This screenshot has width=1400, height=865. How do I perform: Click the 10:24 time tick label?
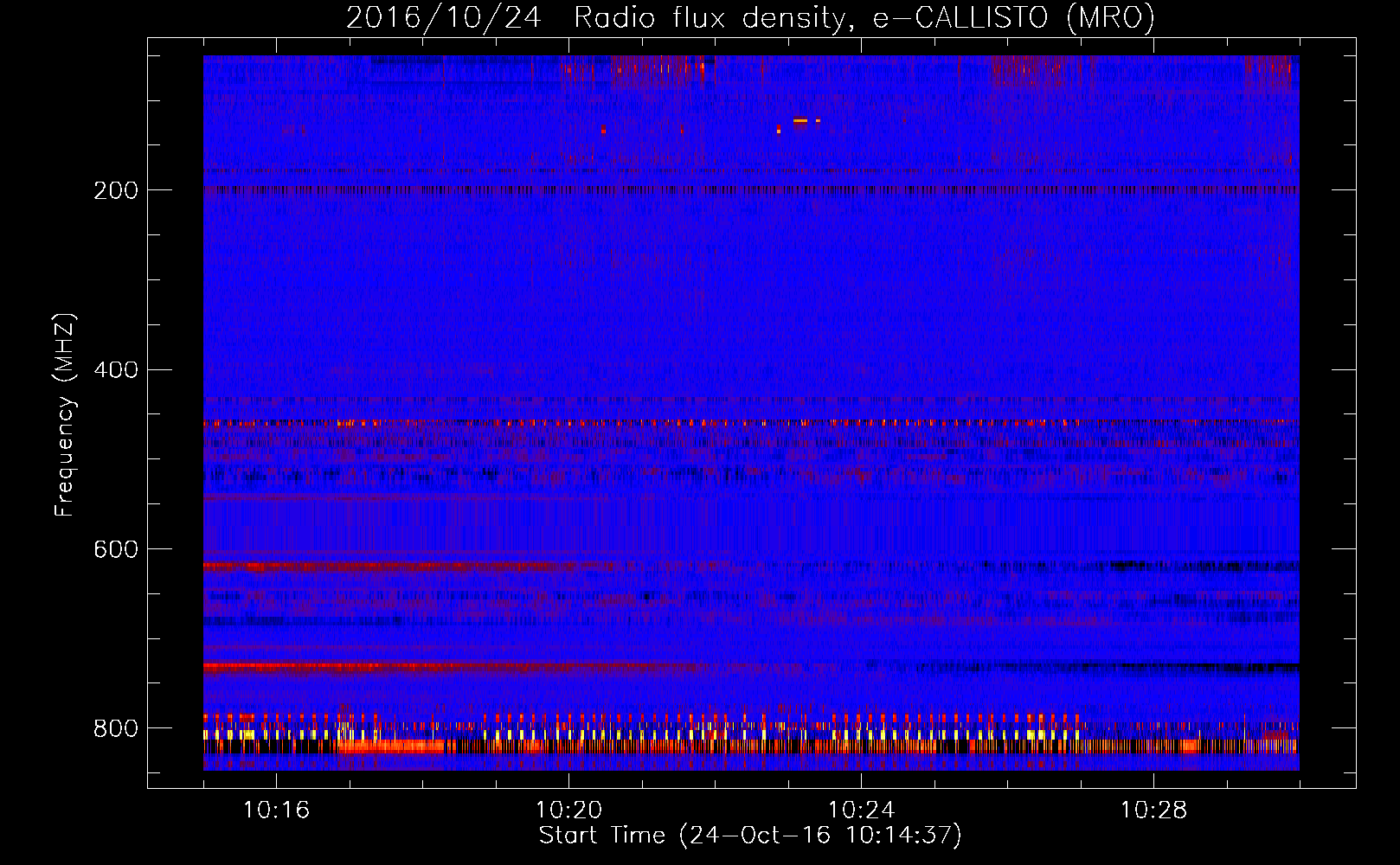click(x=861, y=811)
